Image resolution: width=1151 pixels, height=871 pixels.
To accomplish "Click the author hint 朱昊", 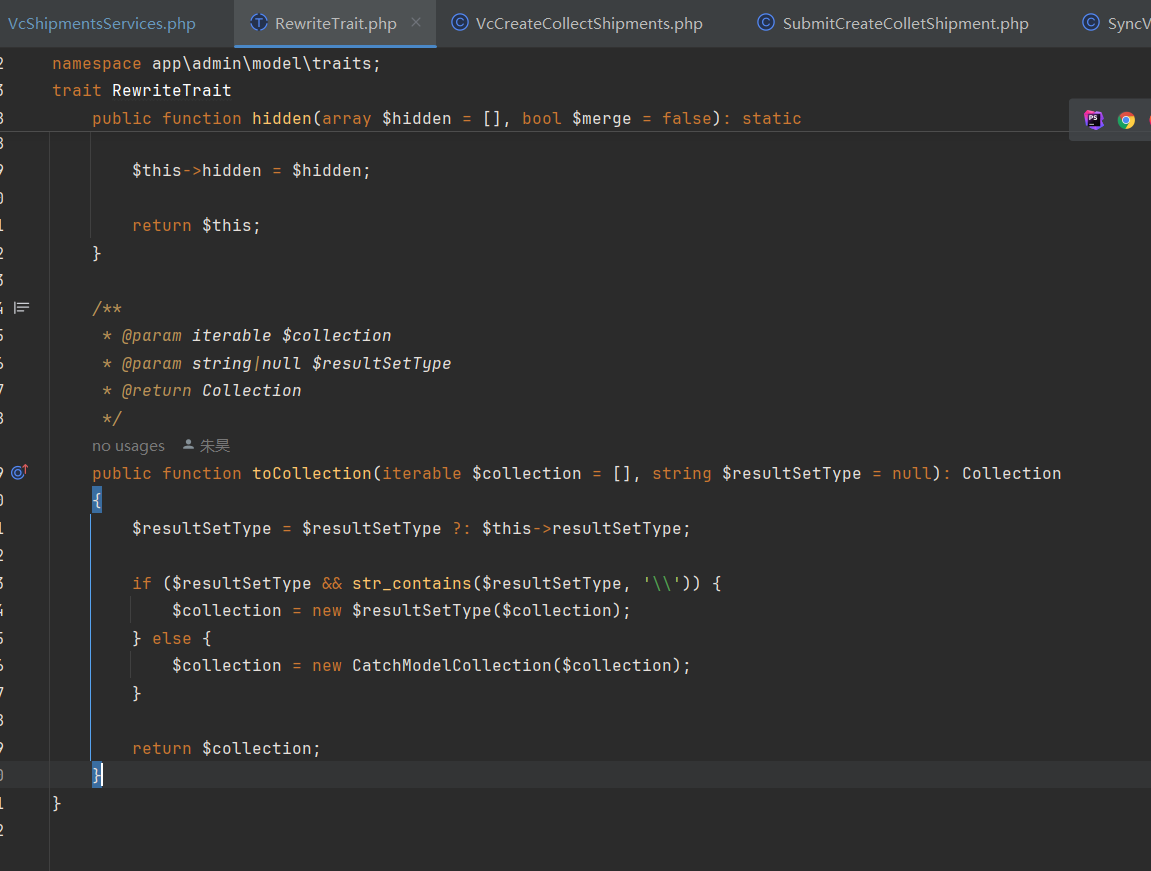I will click(x=207, y=446).
